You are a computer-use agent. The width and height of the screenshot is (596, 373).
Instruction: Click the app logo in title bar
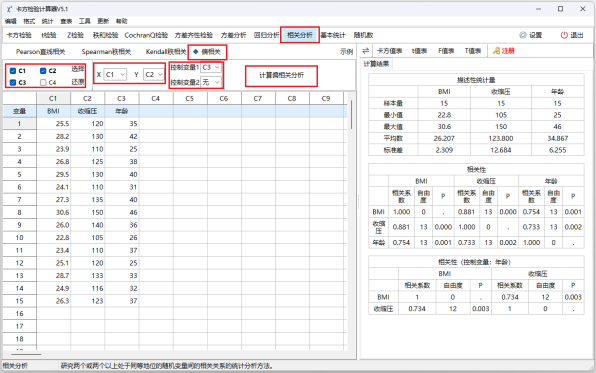(x=9, y=9)
